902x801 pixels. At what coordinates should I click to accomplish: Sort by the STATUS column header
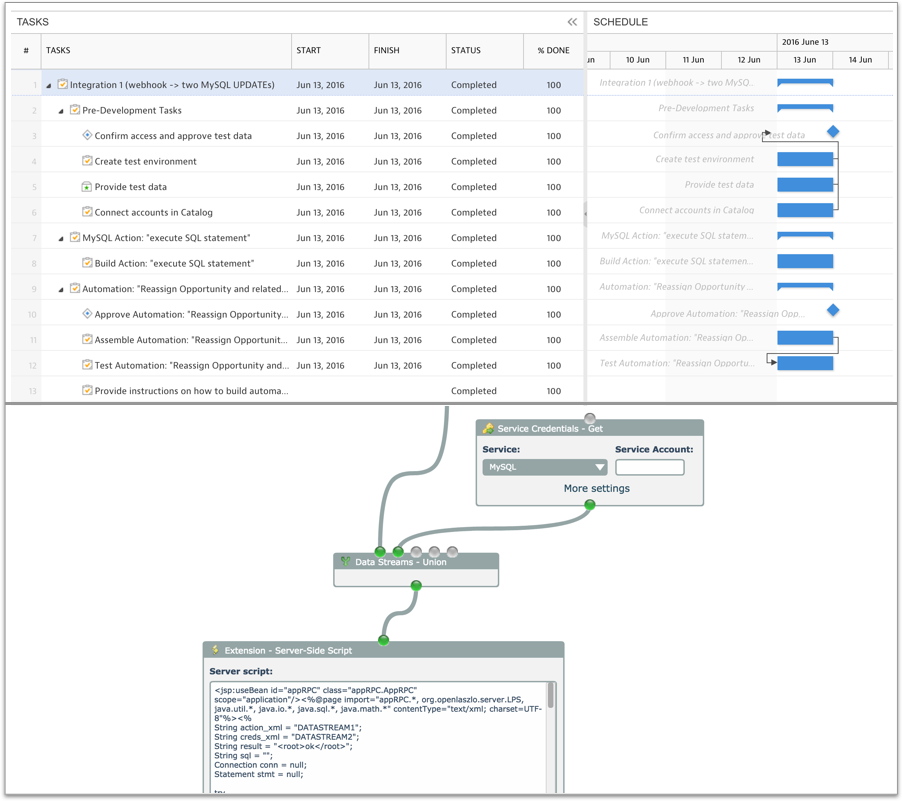pyautogui.click(x=466, y=50)
